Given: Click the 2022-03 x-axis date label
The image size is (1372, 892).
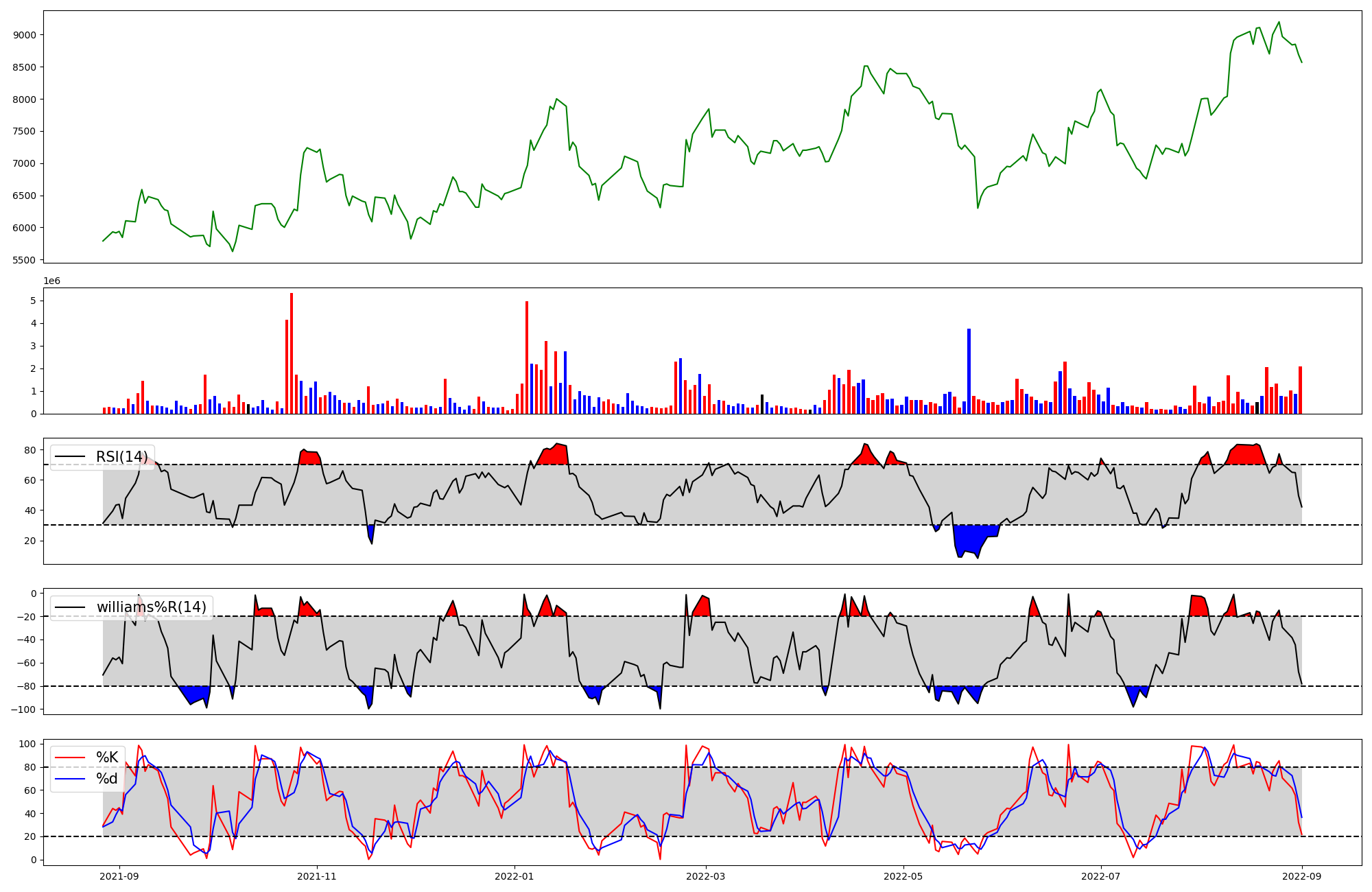Looking at the screenshot, I should point(706,876).
